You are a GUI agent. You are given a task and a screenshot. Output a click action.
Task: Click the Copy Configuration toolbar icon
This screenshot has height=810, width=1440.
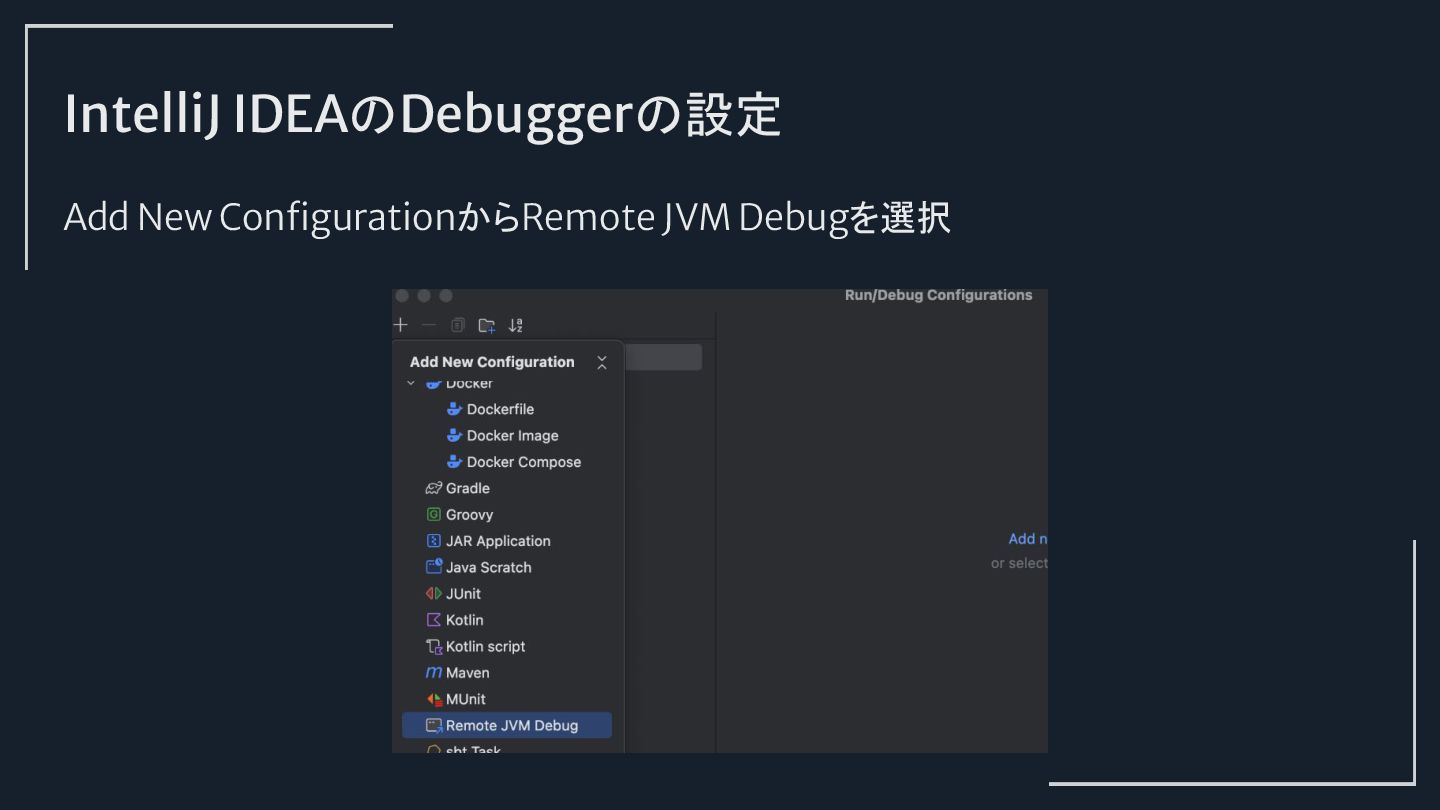(458, 325)
